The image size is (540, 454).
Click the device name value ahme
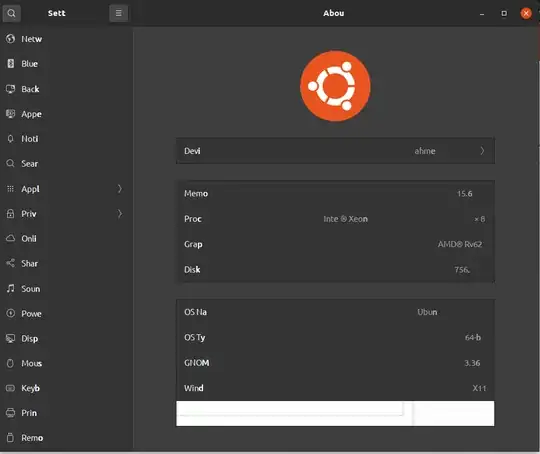point(425,151)
